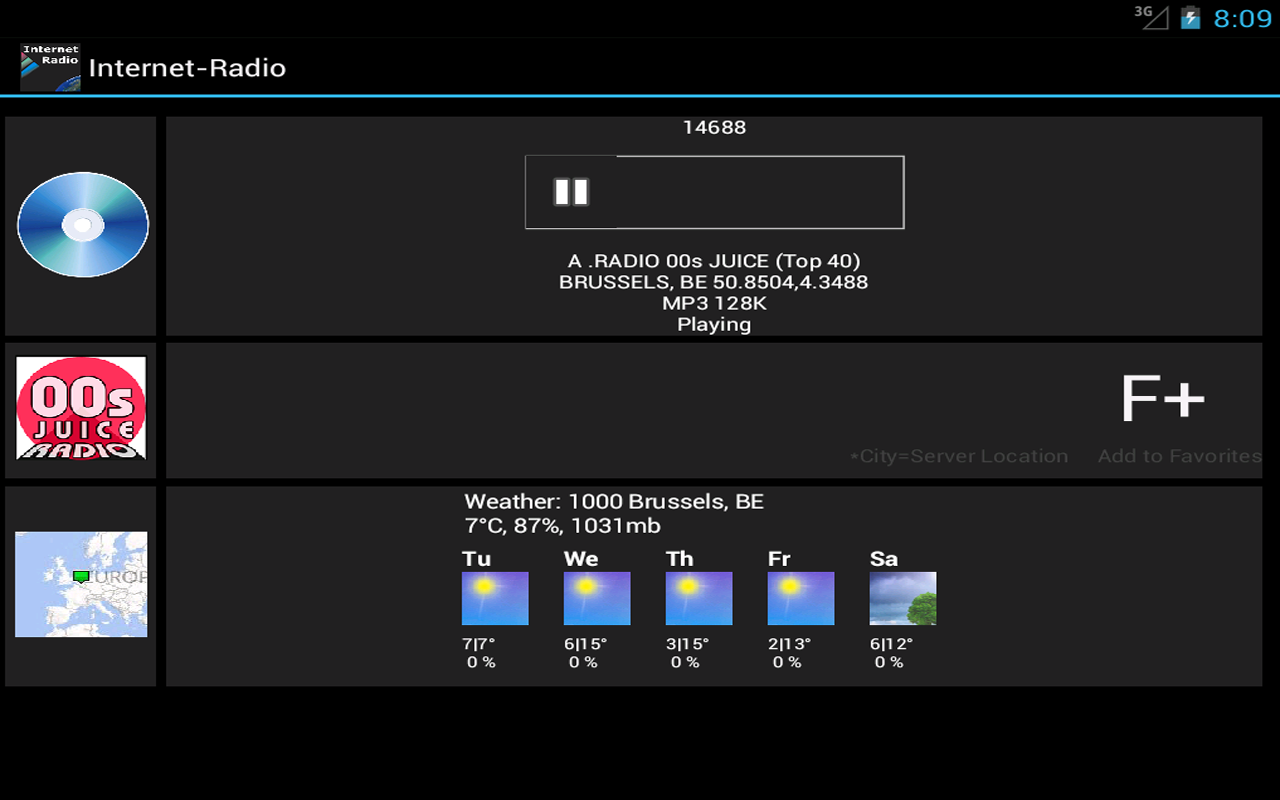This screenshot has height=800, width=1280.
Task: Open Tuesday's sunny weather icon
Action: pos(497,598)
